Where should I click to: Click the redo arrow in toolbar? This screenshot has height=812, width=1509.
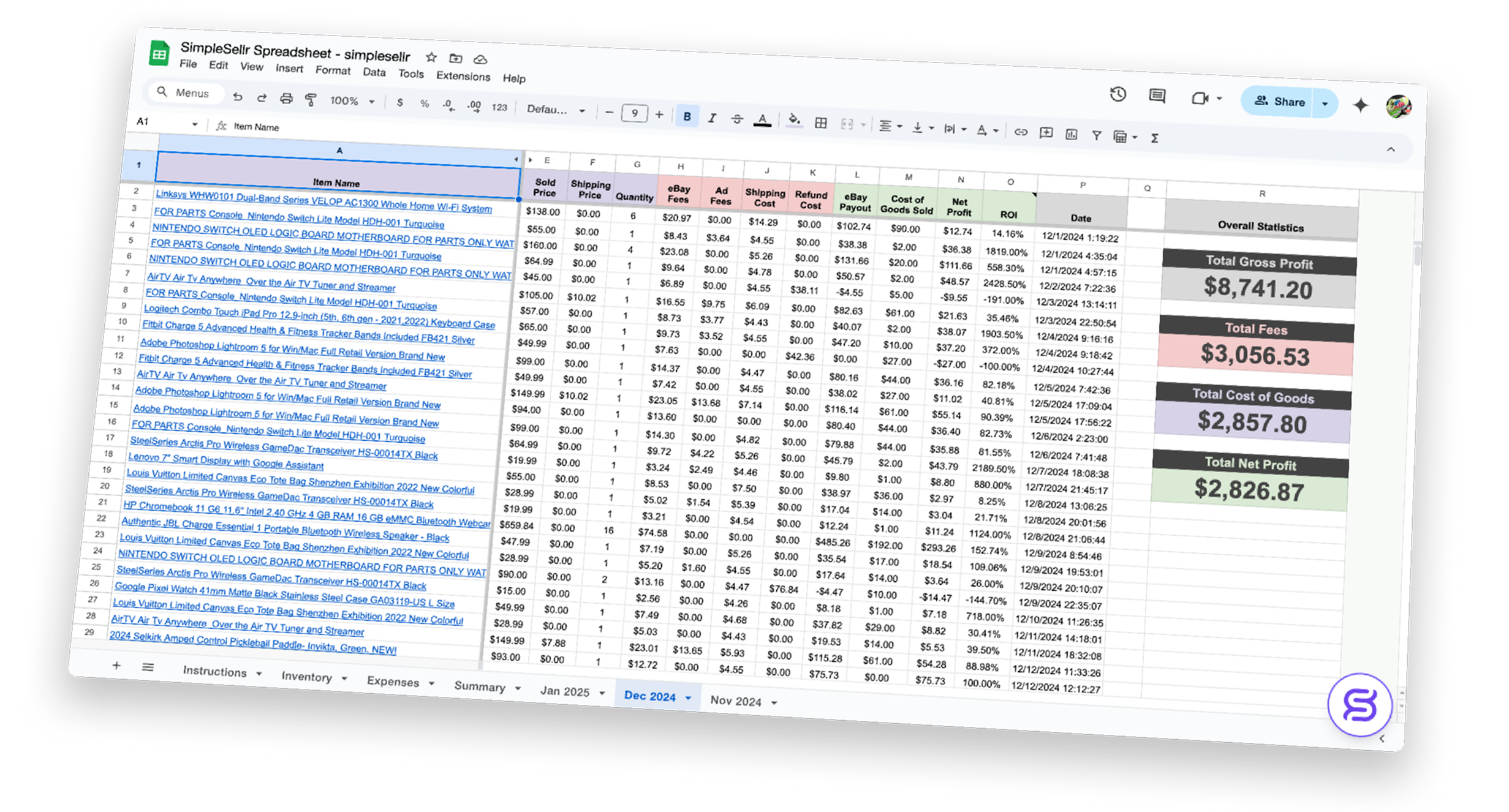(262, 97)
